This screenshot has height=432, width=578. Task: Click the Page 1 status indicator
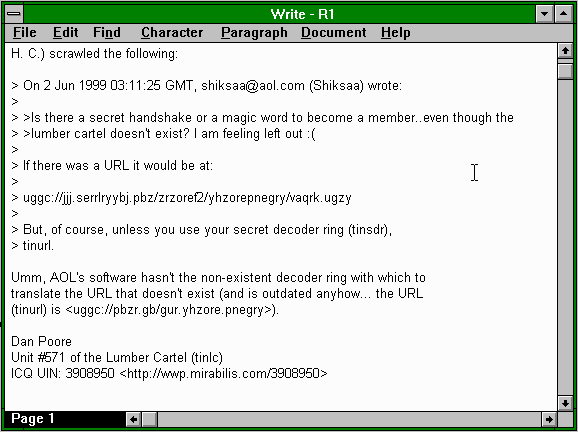point(32,419)
